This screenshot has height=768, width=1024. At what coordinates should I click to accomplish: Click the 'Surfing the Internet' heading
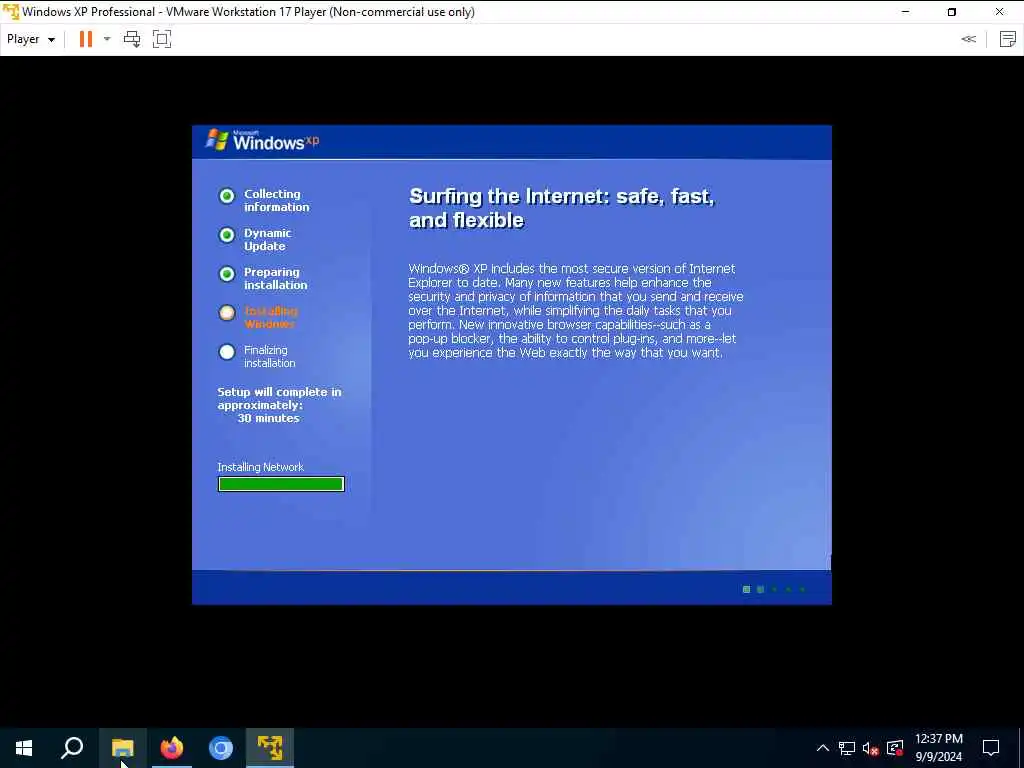point(562,208)
